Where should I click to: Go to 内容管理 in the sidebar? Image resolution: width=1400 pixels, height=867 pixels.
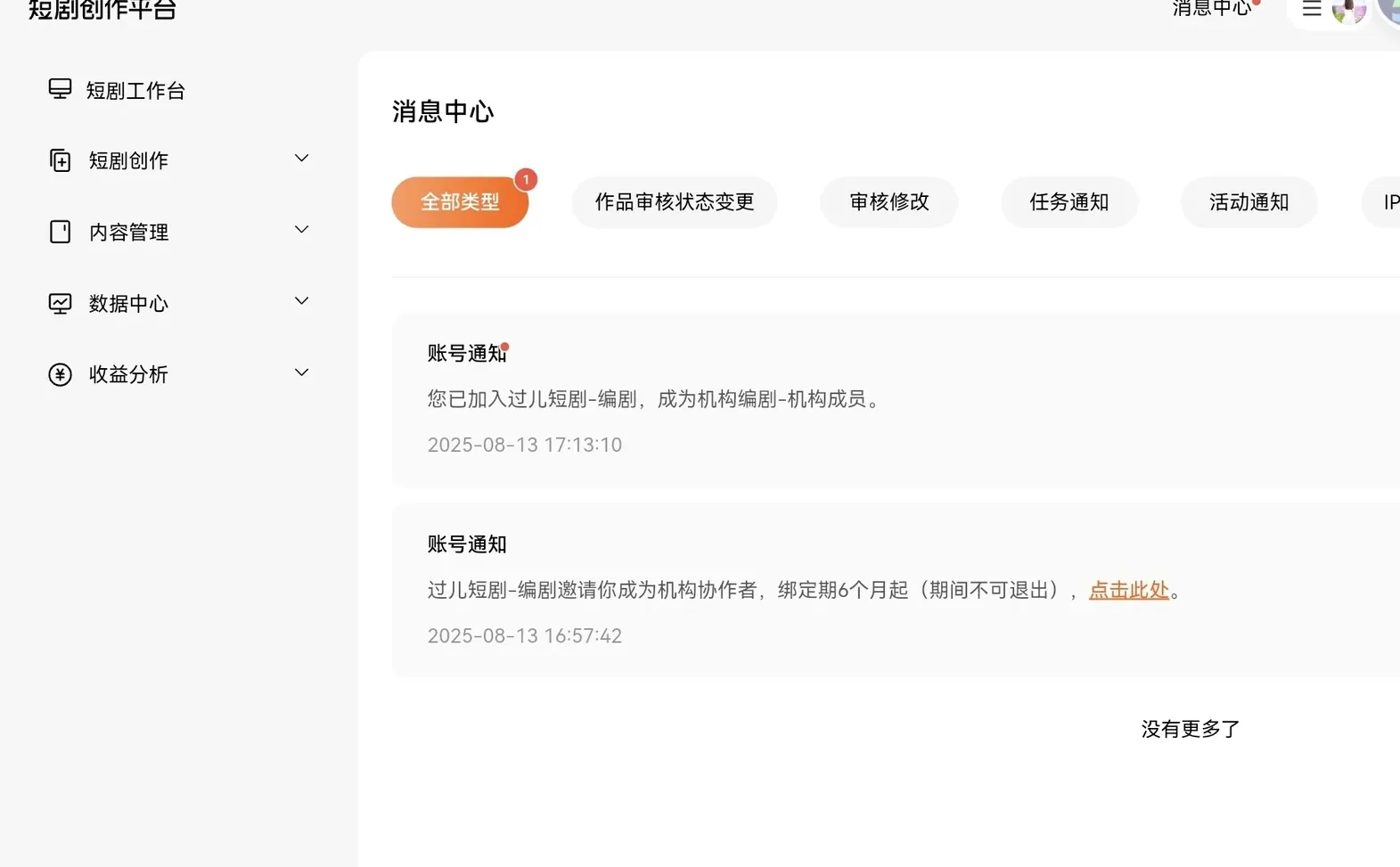click(x=128, y=232)
